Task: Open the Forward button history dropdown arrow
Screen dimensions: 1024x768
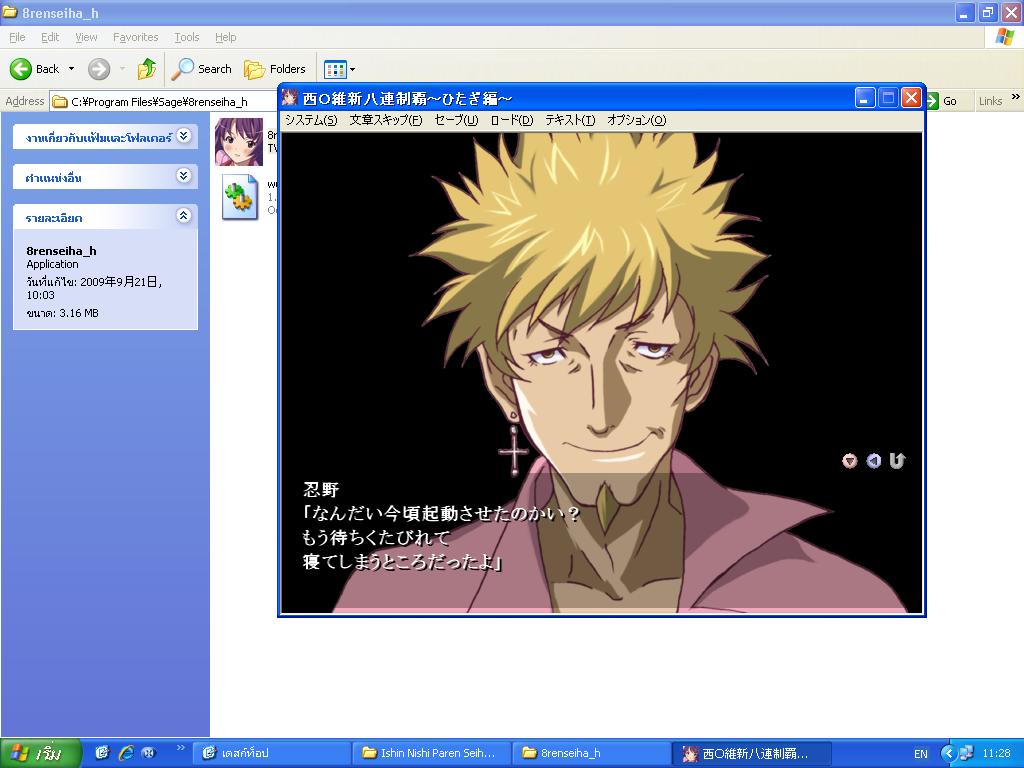Action: click(x=121, y=69)
